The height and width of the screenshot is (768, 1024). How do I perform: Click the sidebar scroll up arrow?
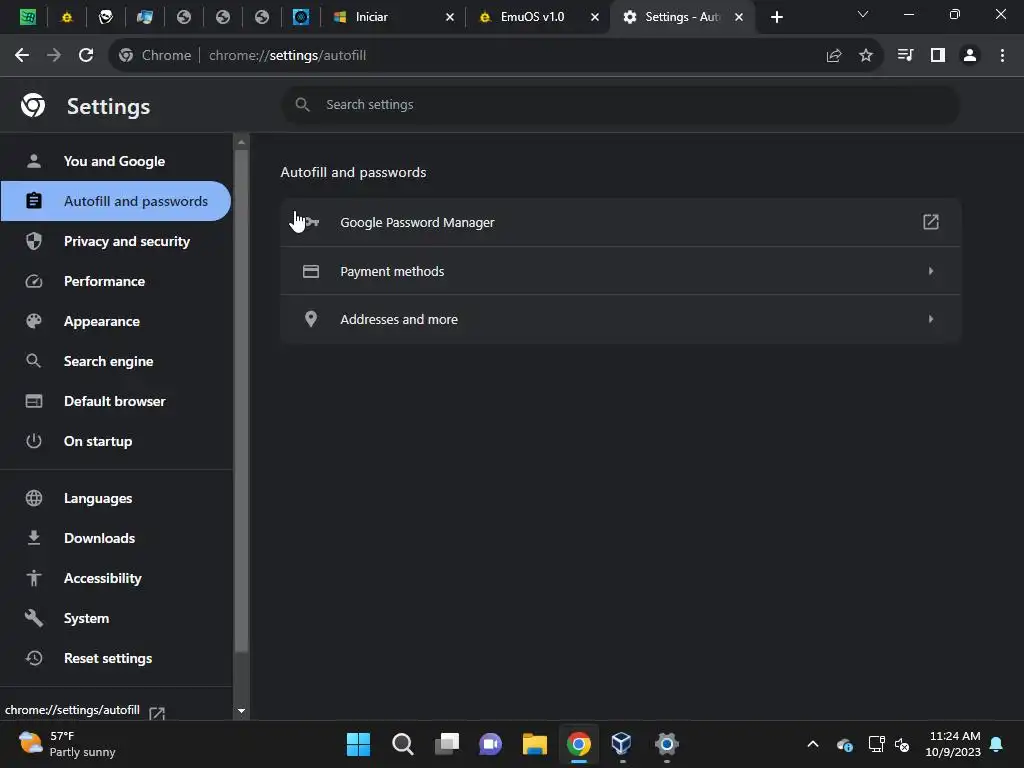pos(242,142)
